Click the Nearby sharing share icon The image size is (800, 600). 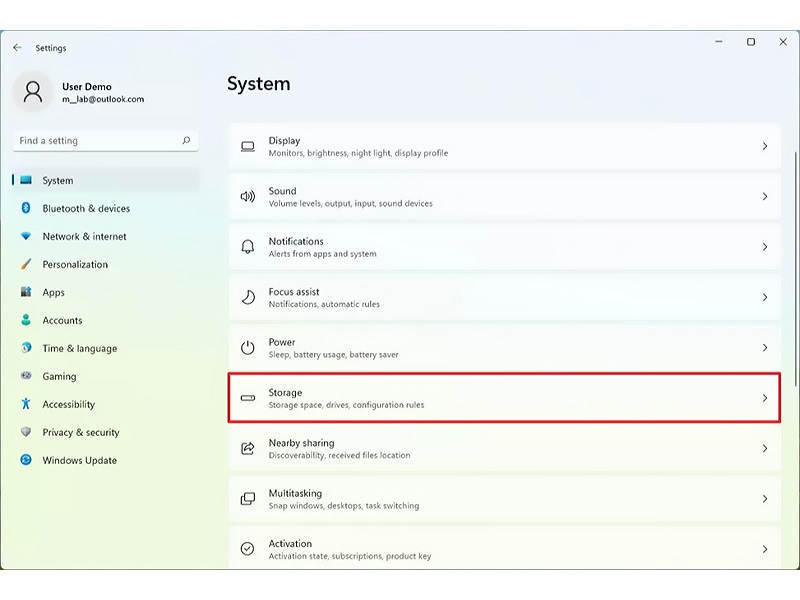coord(248,448)
